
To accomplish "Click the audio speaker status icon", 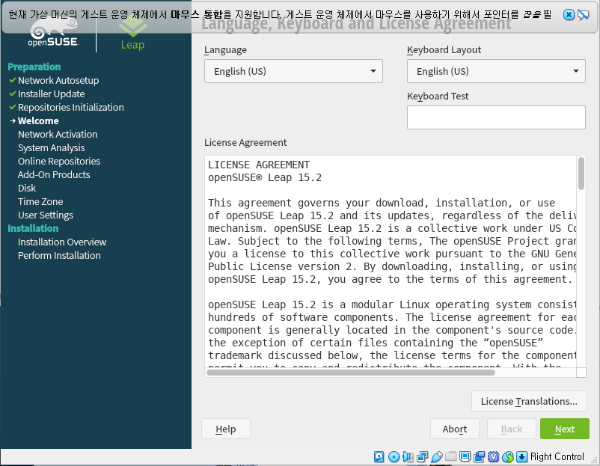I will click(x=408, y=456).
